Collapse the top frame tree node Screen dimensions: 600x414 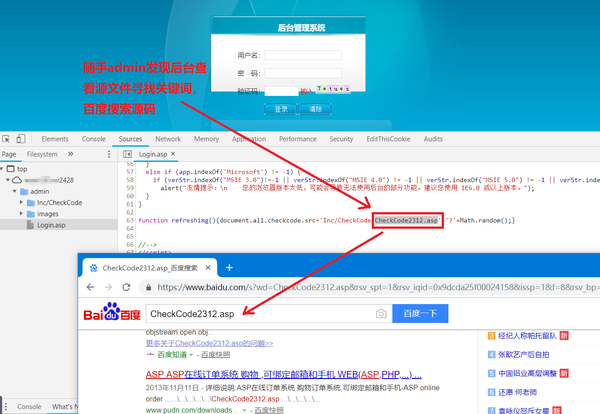[2, 168]
